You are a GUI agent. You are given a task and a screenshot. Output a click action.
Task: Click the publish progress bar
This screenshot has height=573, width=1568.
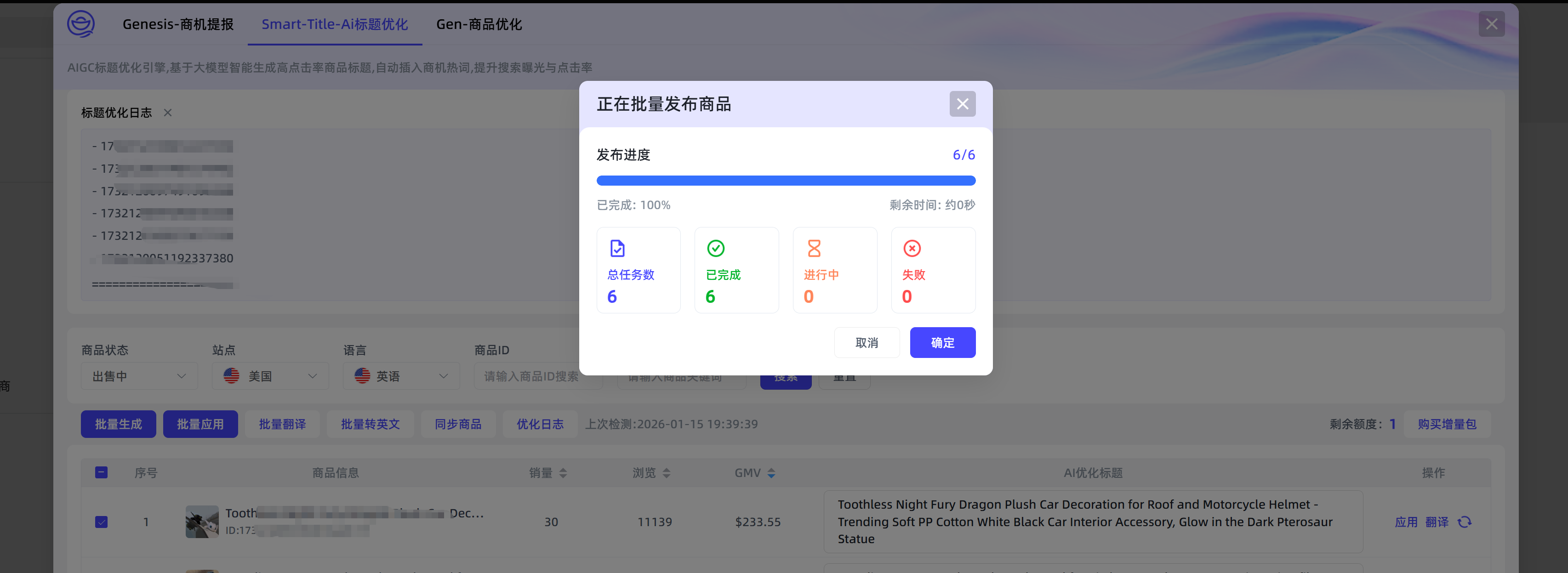point(785,181)
